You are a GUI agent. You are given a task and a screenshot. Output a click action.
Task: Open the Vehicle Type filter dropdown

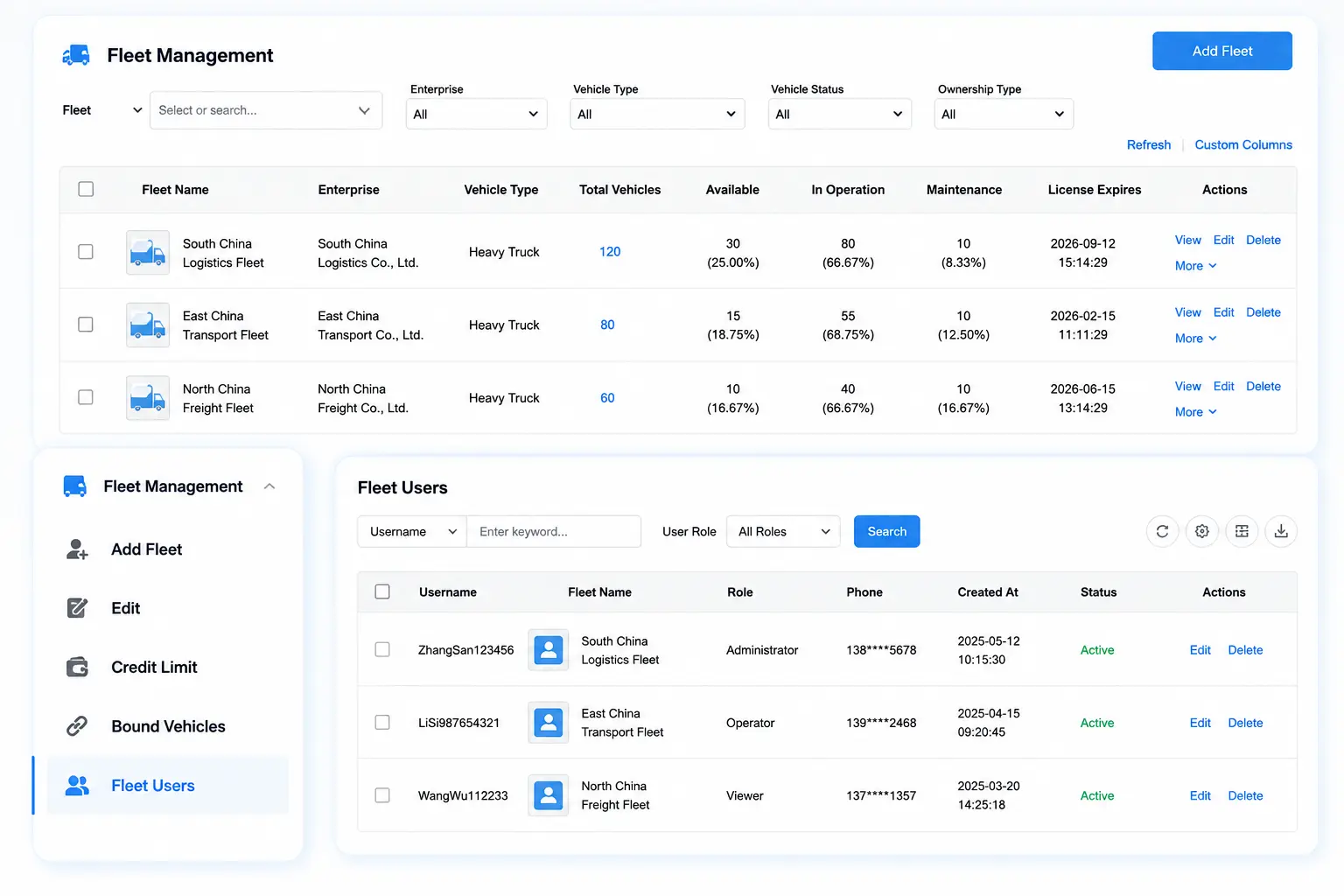[657, 114]
